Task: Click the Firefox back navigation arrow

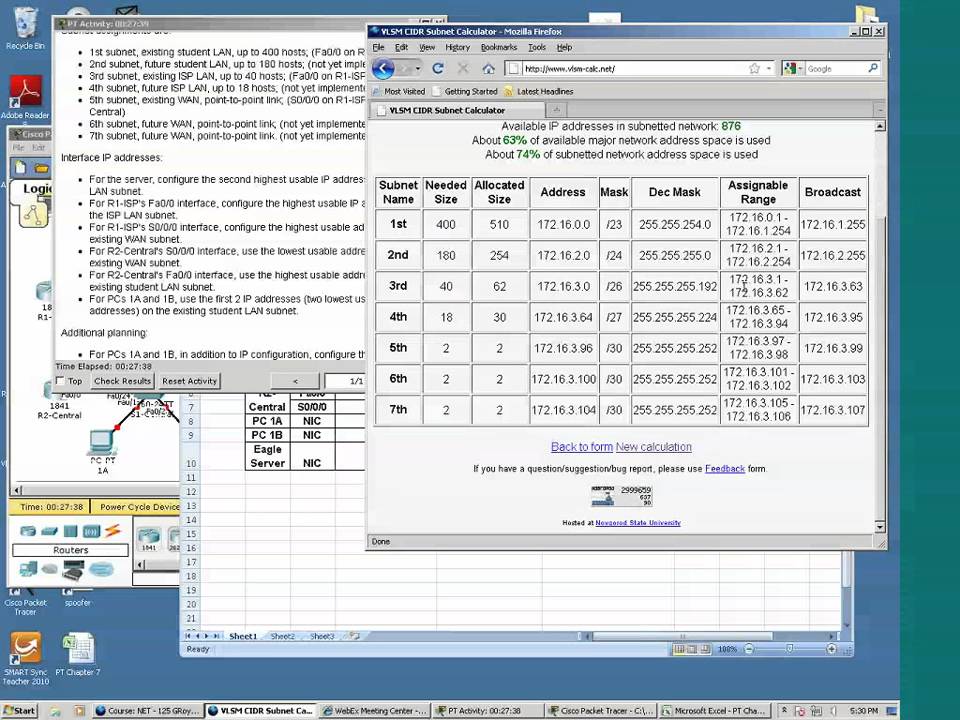Action: [382, 69]
